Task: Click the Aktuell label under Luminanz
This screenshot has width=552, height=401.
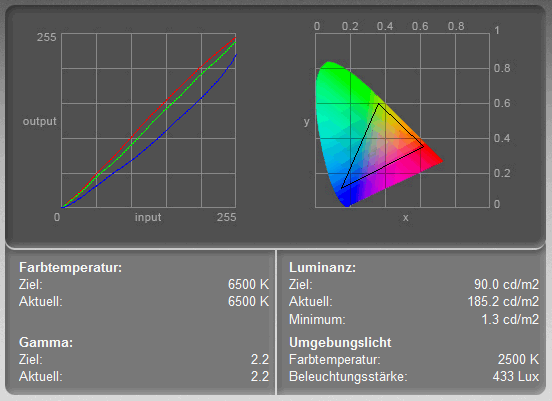Action: (x=310, y=302)
